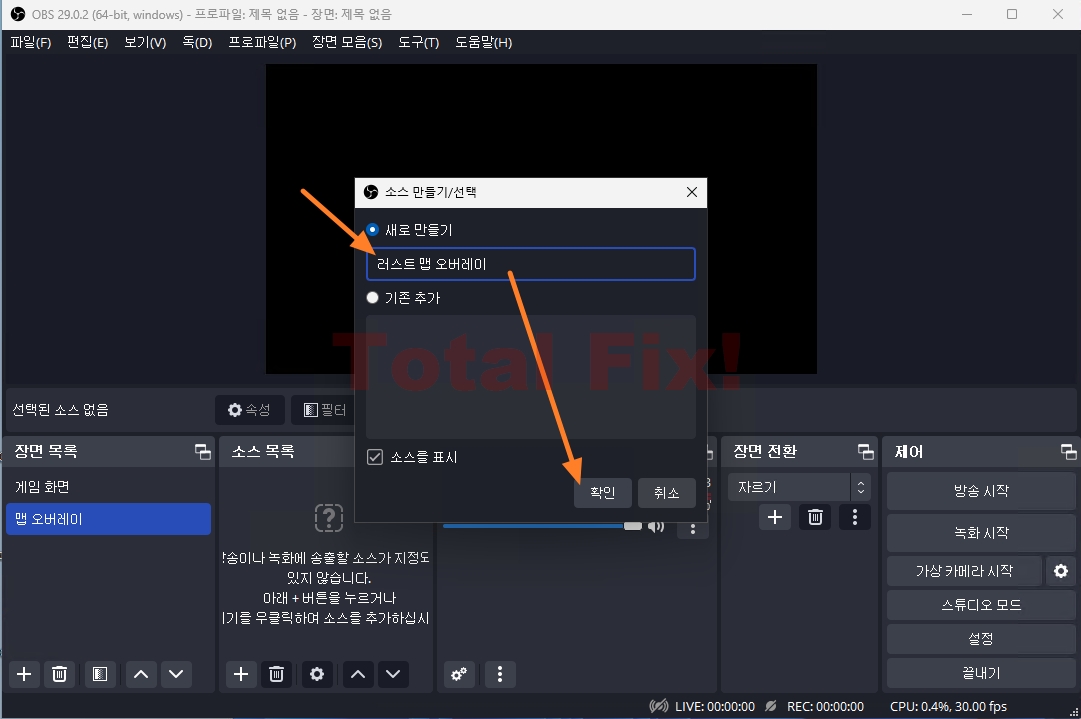Open source 속성 button in toolbar

click(x=249, y=410)
